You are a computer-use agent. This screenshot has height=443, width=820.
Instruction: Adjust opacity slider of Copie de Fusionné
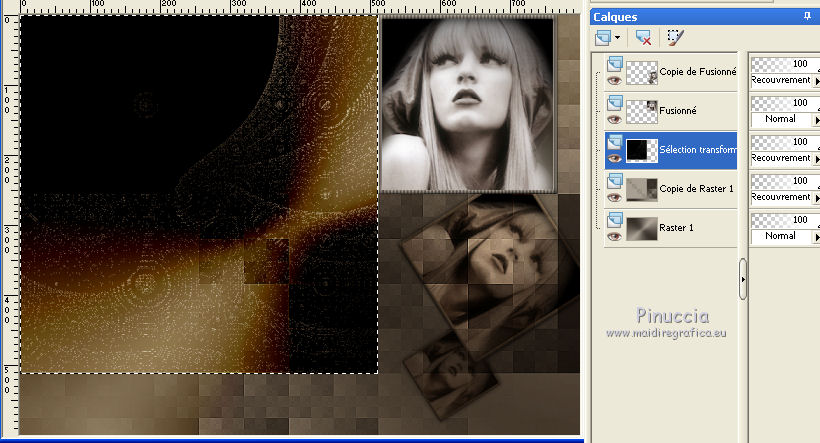click(784, 64)
